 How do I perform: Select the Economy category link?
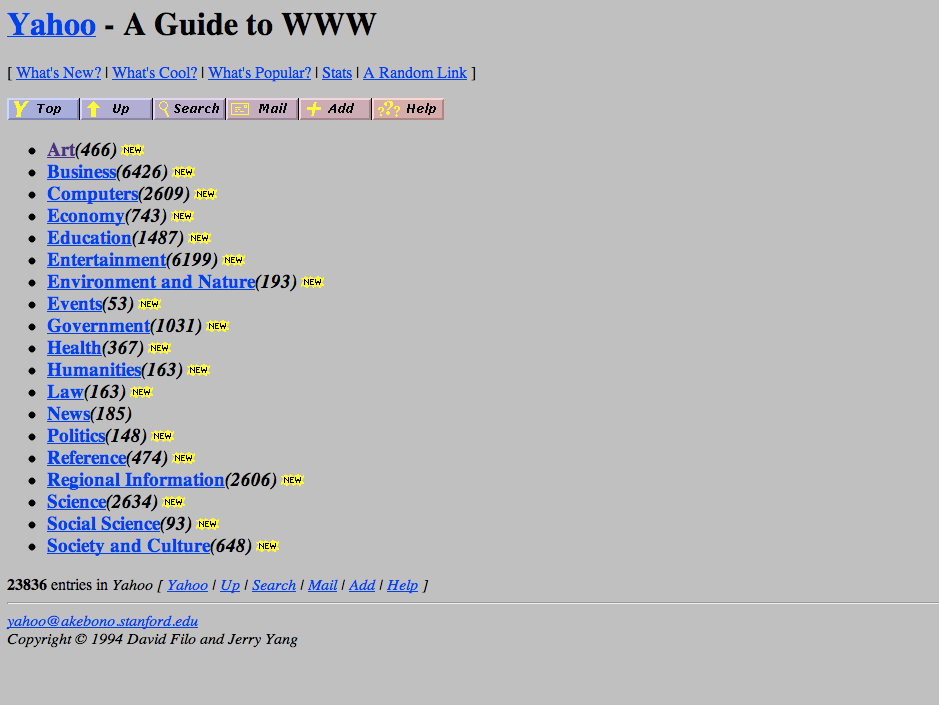click(86, 216)
